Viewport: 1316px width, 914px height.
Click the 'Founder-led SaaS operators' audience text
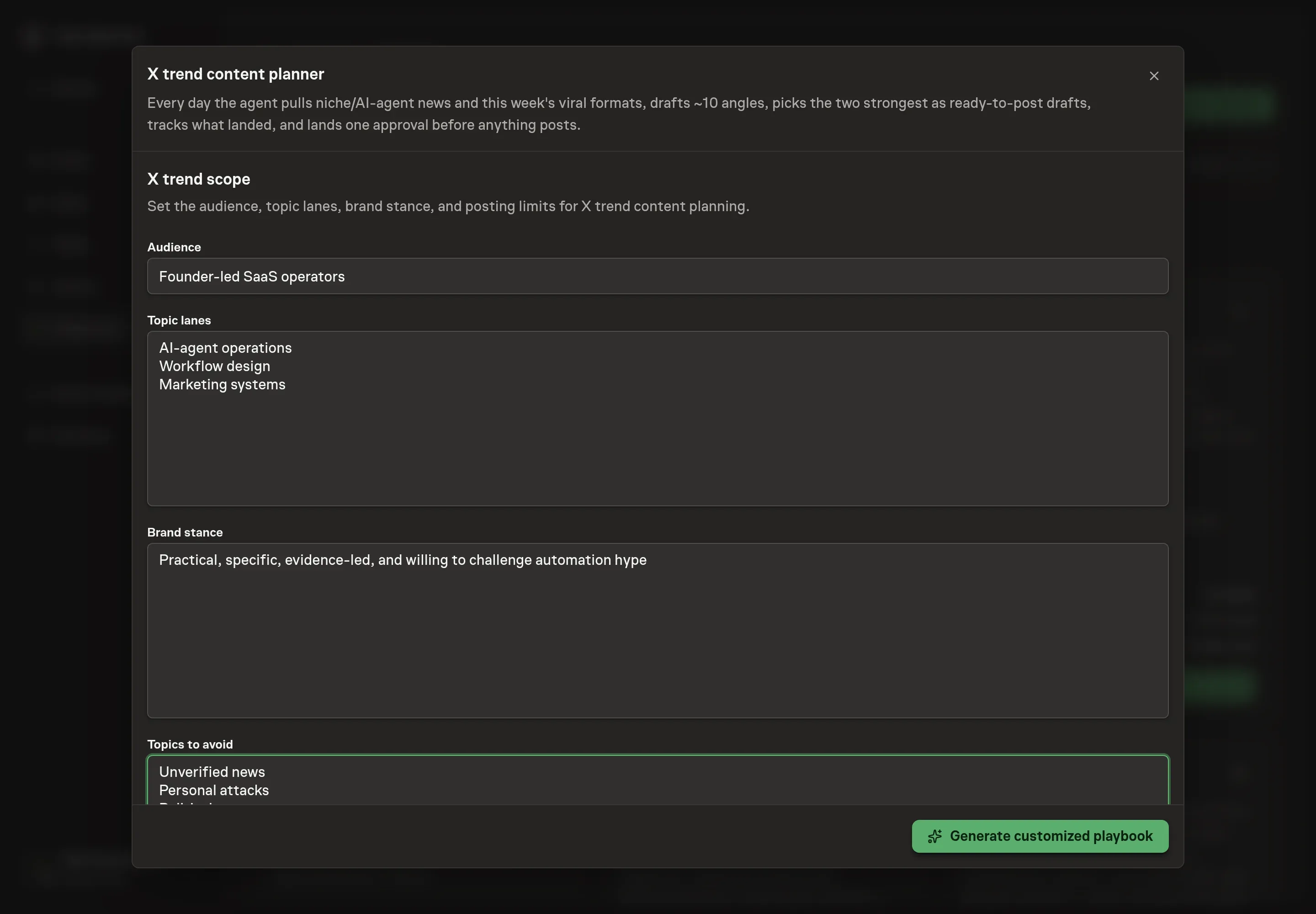coord(252,276)
